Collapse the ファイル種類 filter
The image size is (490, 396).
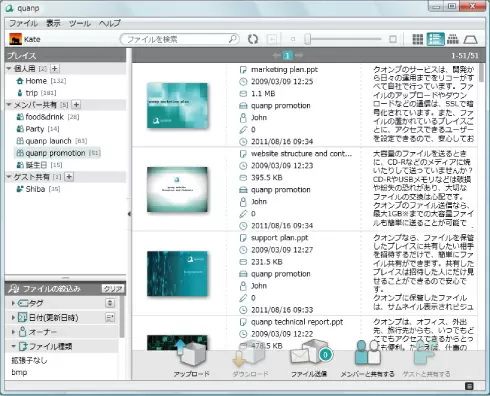(x=13, y=346)
